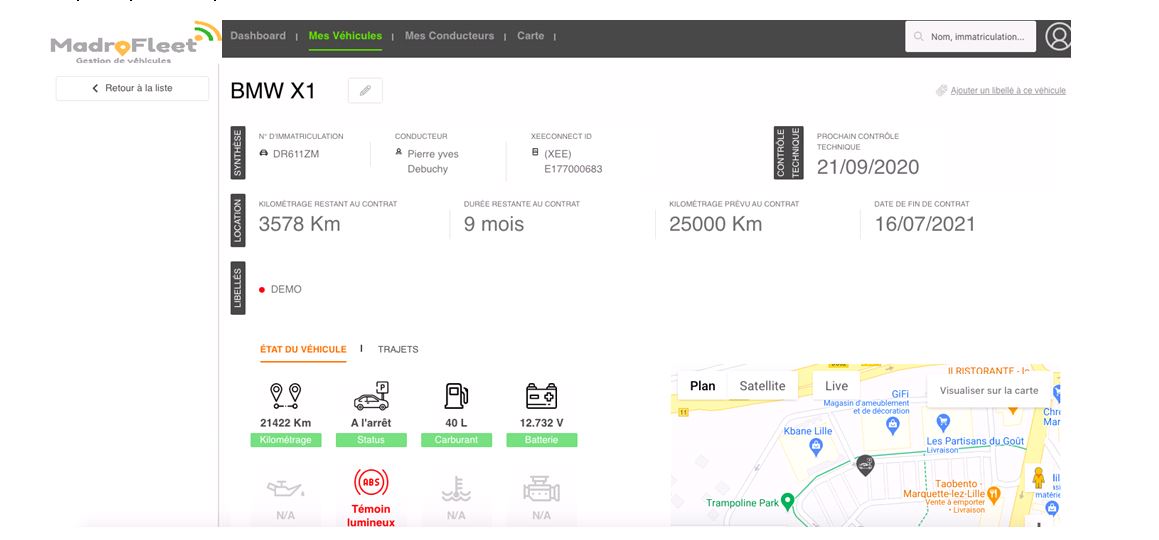
Task: Click the red ABS warning icon
Action: pos(371,483)
